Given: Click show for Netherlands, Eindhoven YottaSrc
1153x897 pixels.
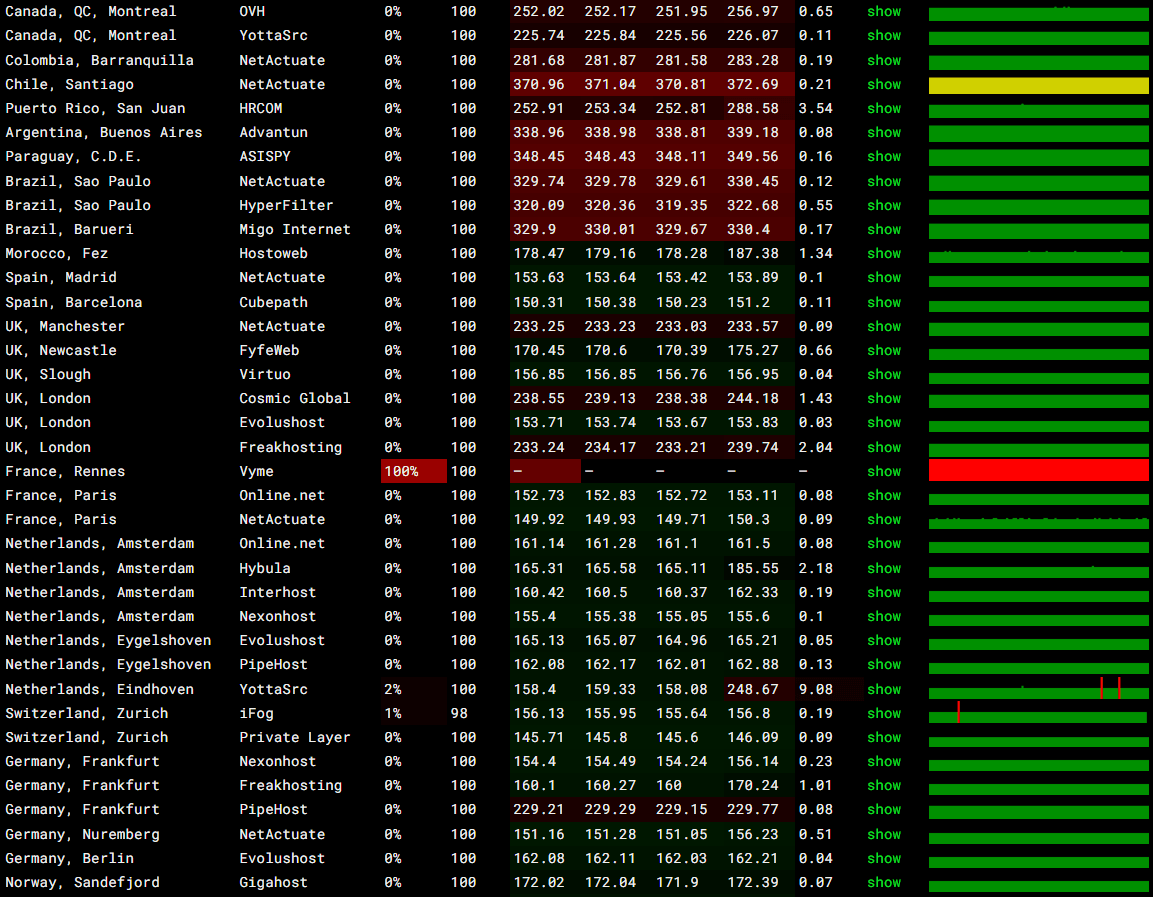Looking at the screenshot, I should coord(883,690).
